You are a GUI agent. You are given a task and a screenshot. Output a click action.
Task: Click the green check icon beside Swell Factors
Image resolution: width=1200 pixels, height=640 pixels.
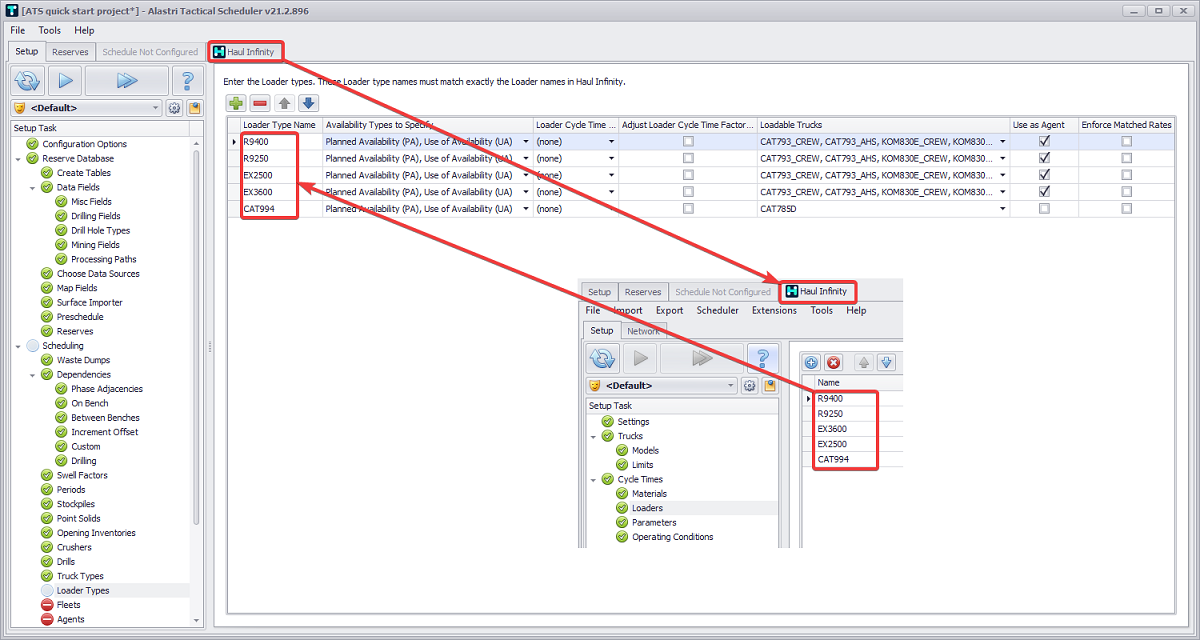click(47, 475)
